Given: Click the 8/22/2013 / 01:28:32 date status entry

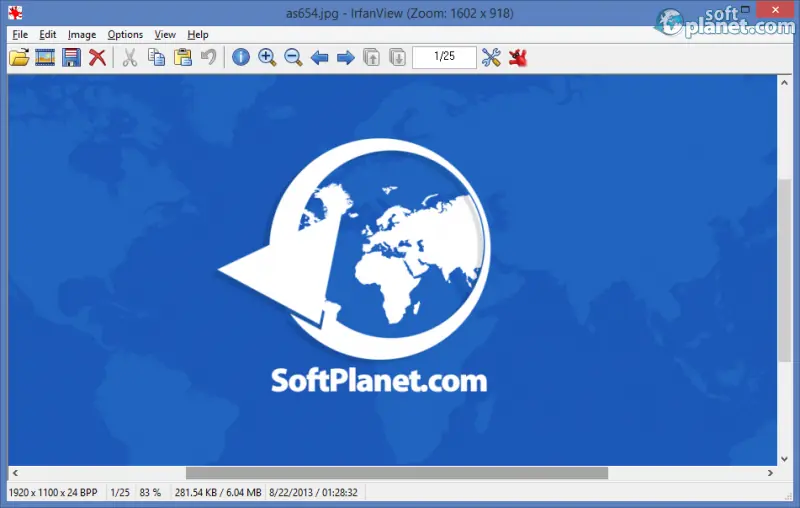Looking at the screenshot, I should pos(313,493).
